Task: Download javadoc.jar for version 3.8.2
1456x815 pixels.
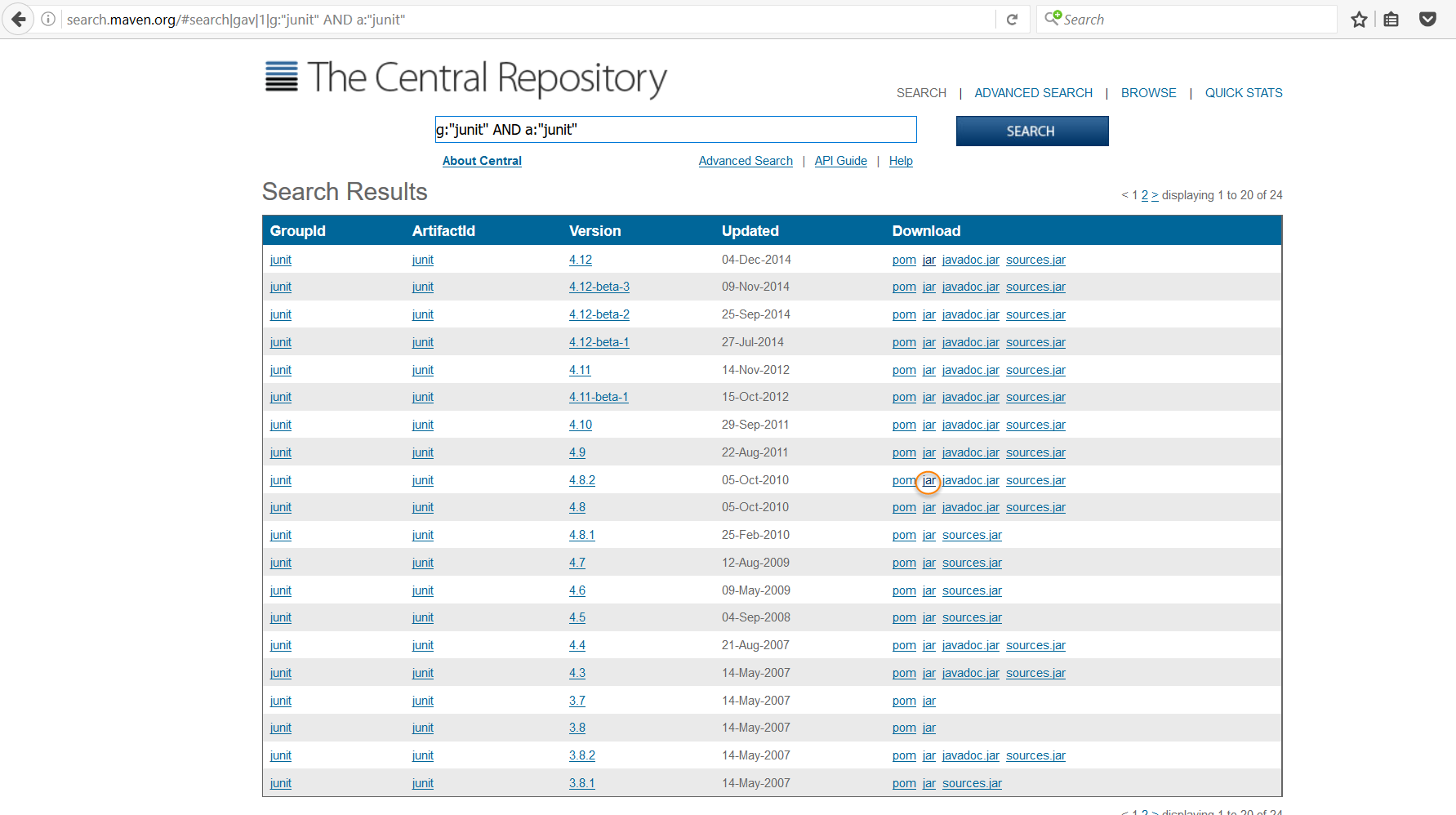Action: pos(971,755)
